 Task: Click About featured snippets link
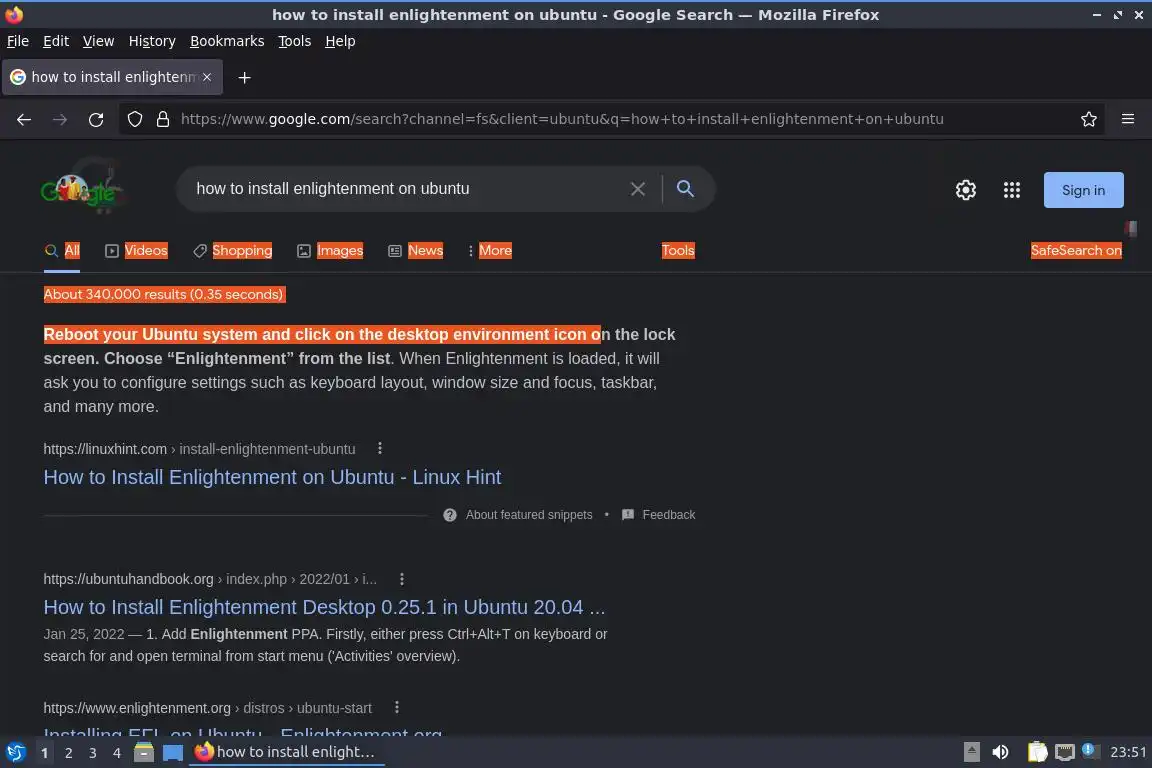[529, 515]
